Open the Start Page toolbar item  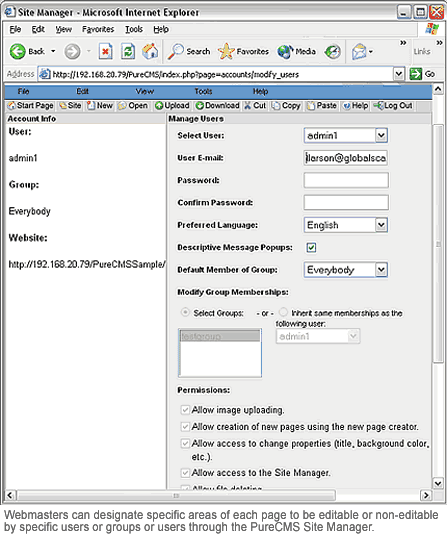30,105
